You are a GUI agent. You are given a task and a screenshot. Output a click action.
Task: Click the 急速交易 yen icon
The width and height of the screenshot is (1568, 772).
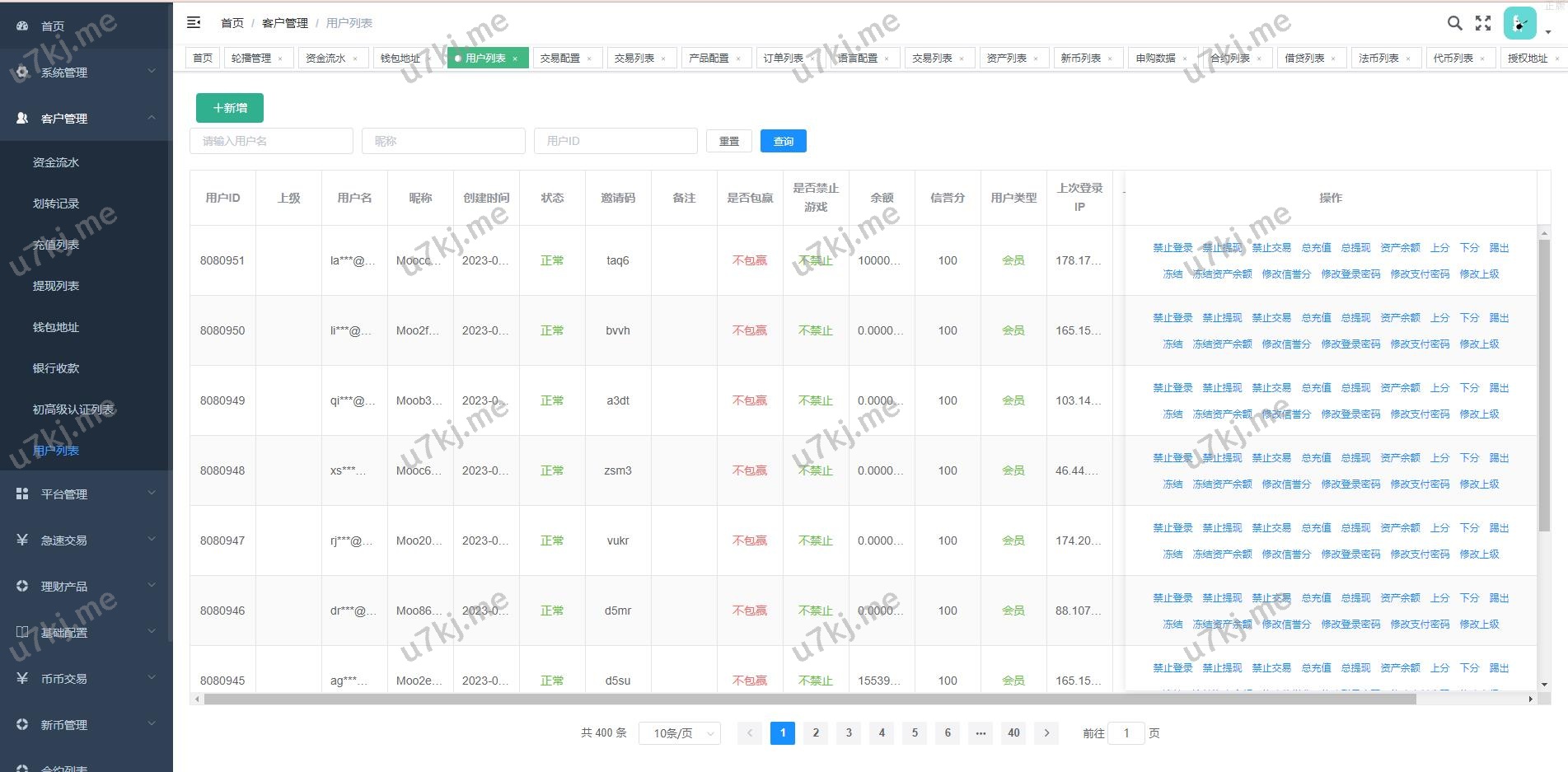[22, 540]
